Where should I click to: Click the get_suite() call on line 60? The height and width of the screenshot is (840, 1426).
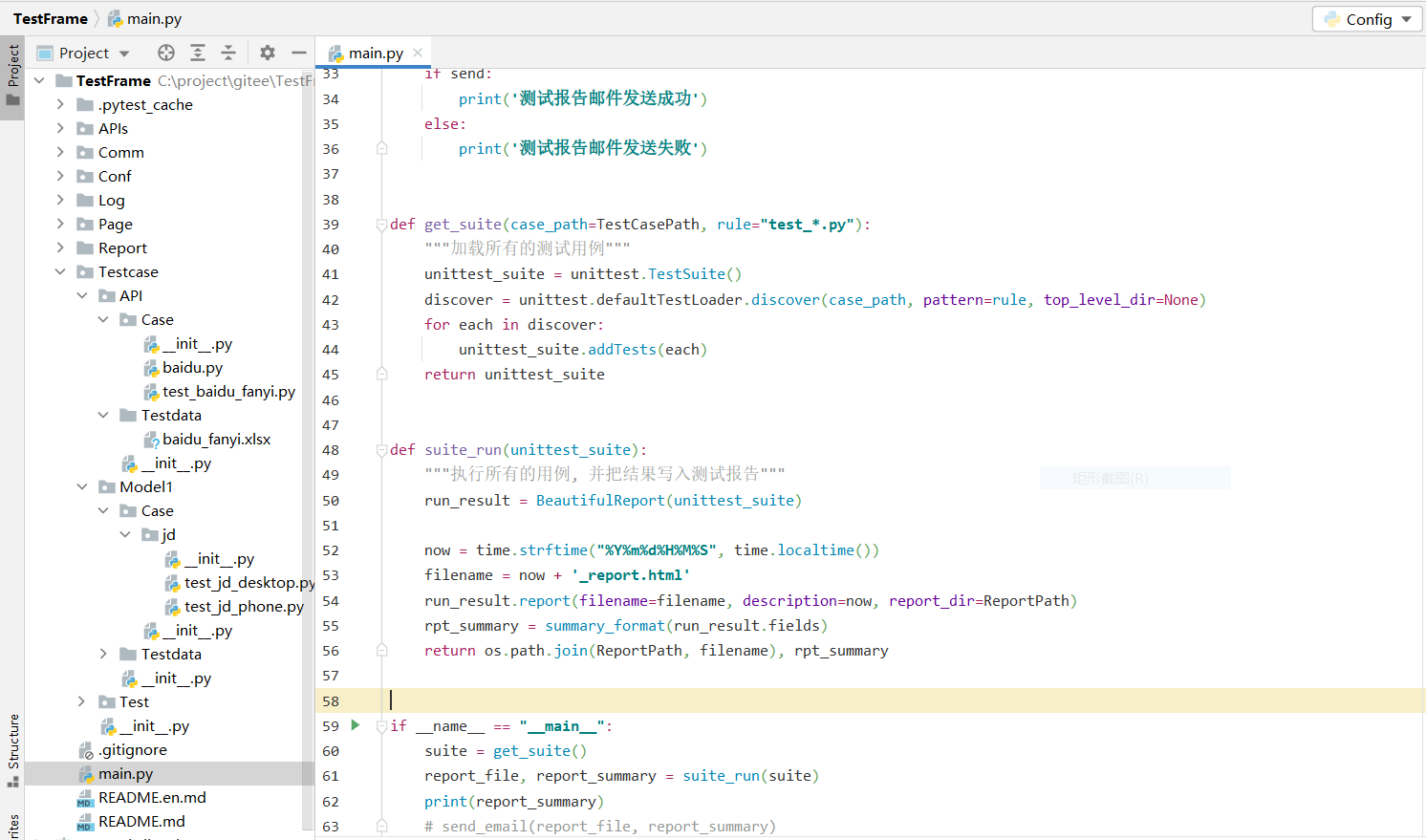[x=540, y=751]
